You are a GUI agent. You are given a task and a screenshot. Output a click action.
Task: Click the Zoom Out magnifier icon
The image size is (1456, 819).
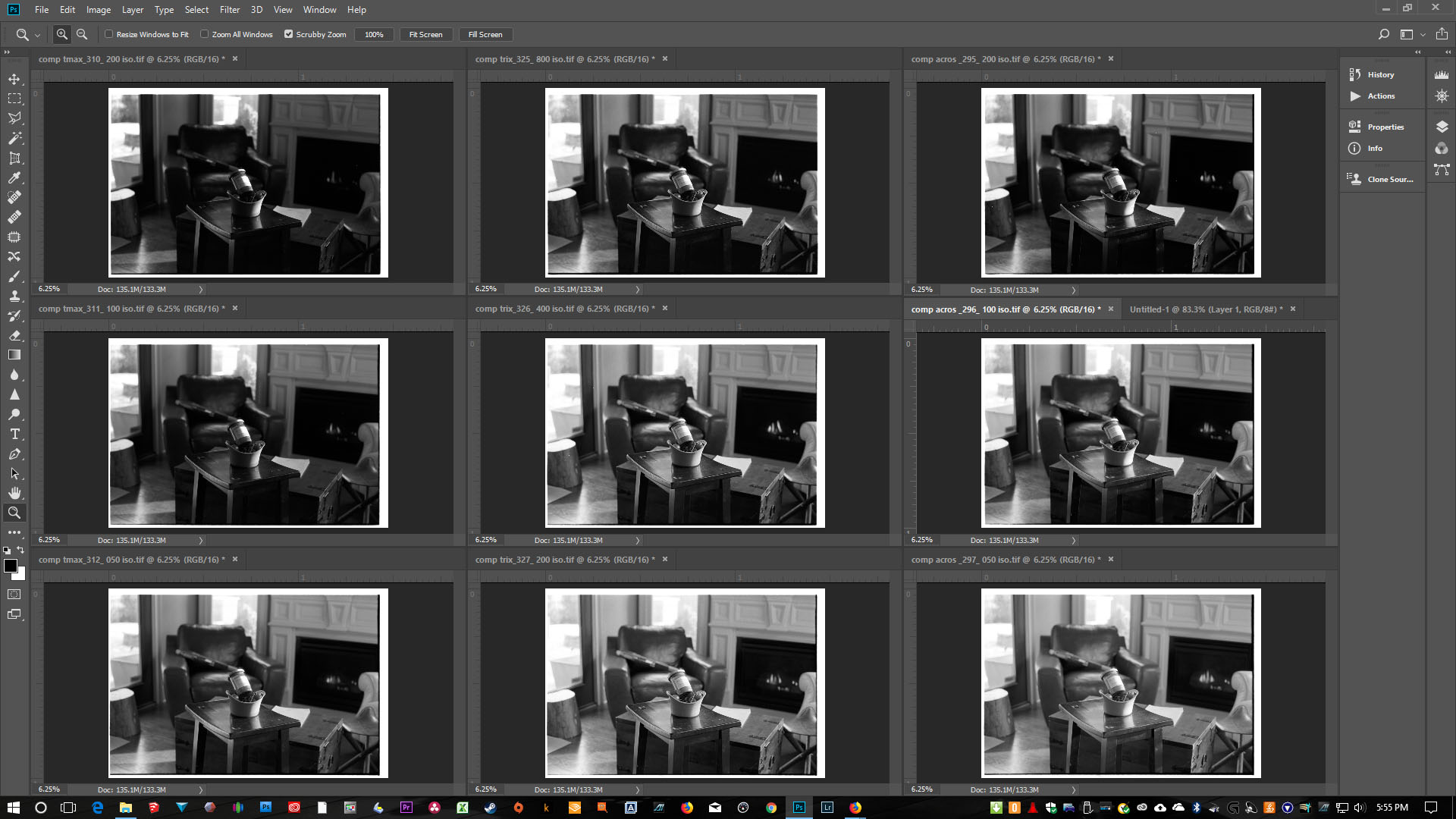pyautogui.click(x=82, y=34)
